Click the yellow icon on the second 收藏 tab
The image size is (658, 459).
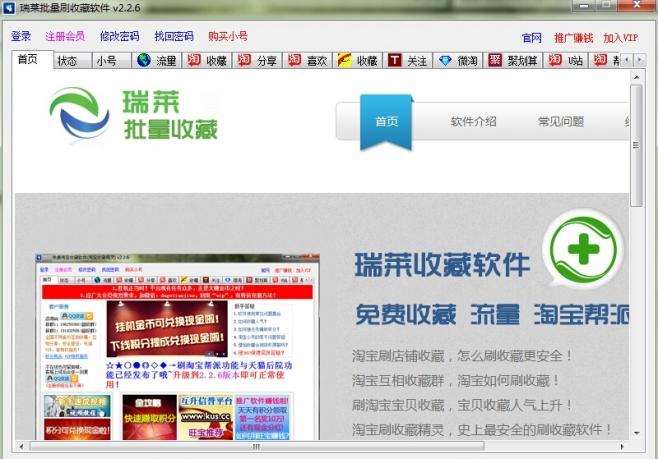point(345,60)
